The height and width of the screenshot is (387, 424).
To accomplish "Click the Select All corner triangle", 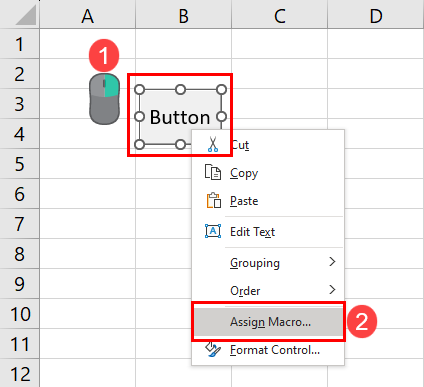I will tap(26, 14).
